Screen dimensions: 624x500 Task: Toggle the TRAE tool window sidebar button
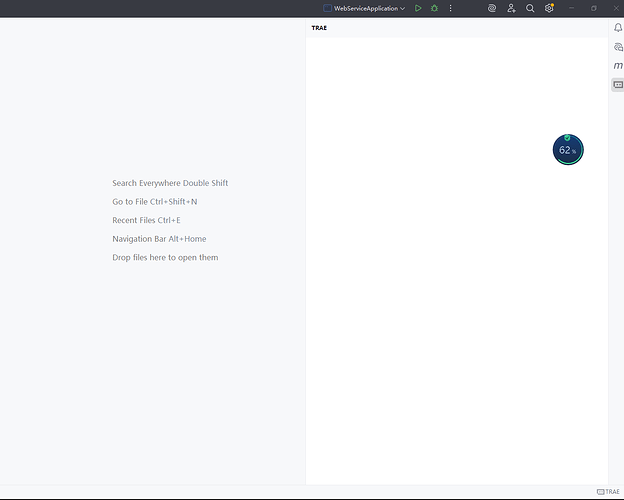click(x=618, y=85)
